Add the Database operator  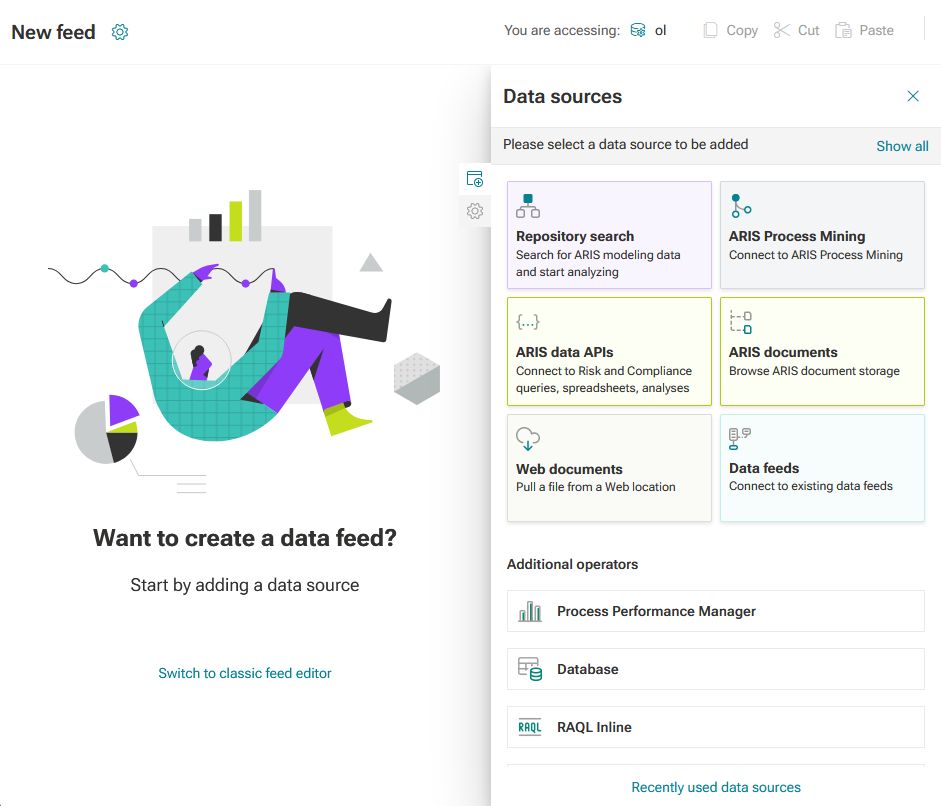(715, 669)
